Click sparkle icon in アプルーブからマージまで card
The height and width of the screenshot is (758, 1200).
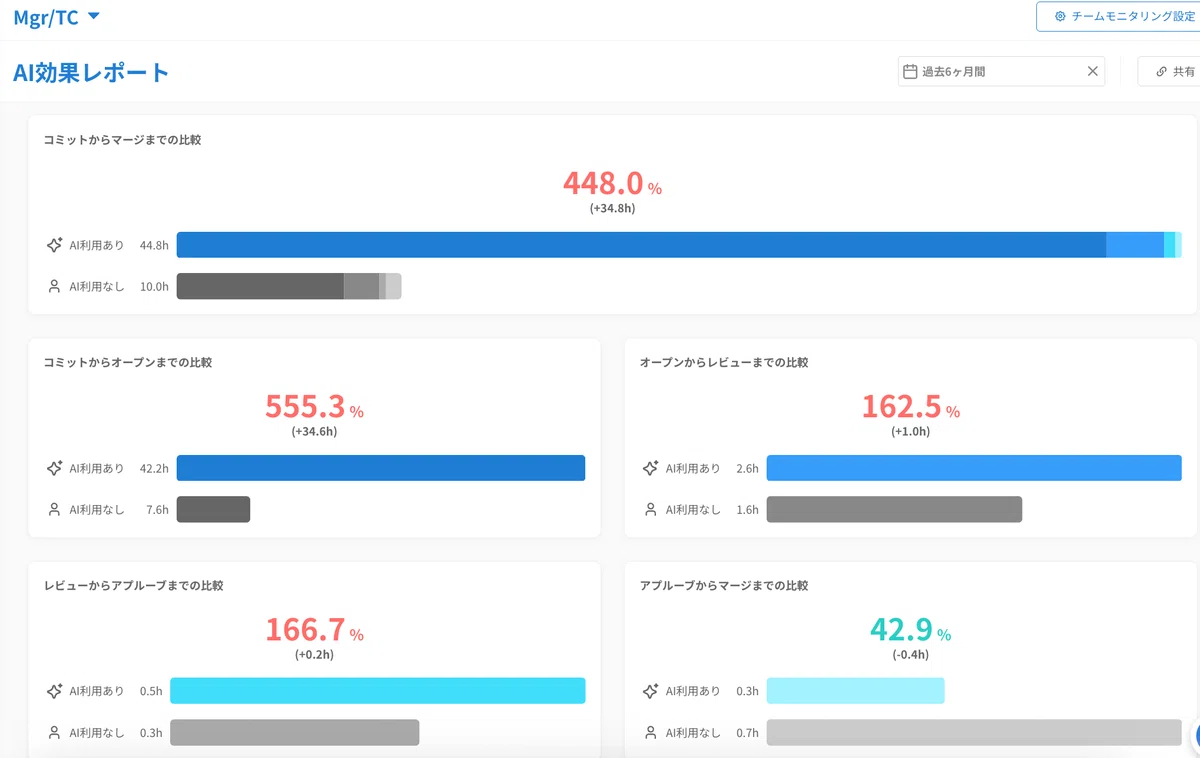click(651, 691)
